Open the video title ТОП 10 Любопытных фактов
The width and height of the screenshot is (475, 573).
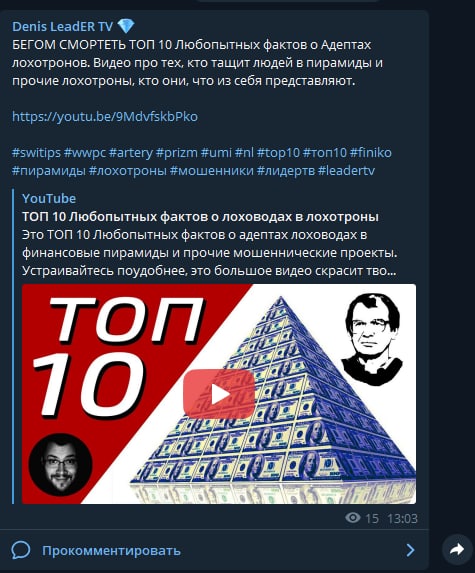tap(200, 217)
